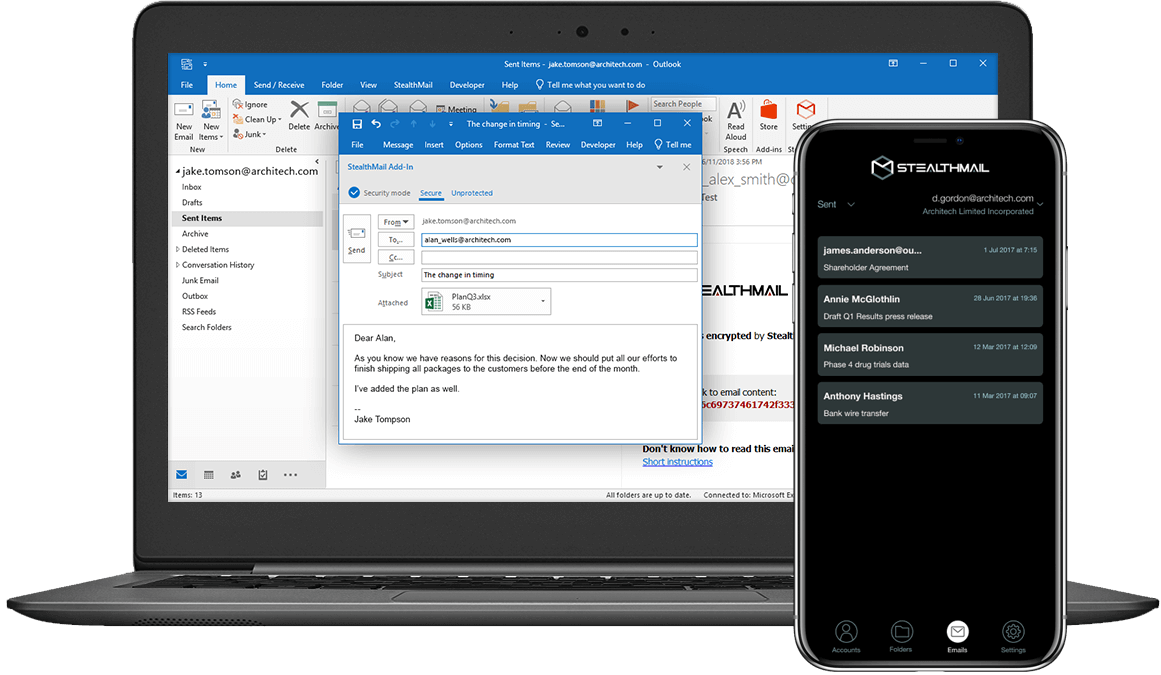Open New Items in the ribbon
Viewport: 1161px width, 675px height.
[211, 121]
